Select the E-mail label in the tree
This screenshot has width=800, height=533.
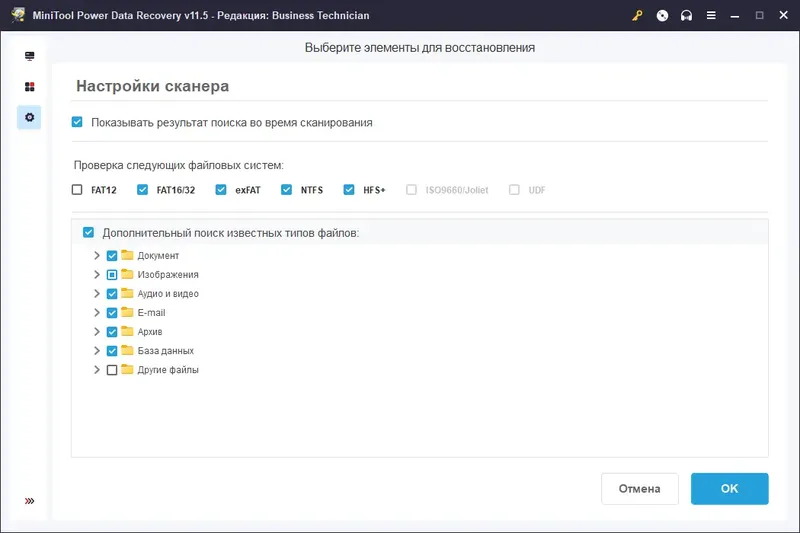click(x=152, y=313)
